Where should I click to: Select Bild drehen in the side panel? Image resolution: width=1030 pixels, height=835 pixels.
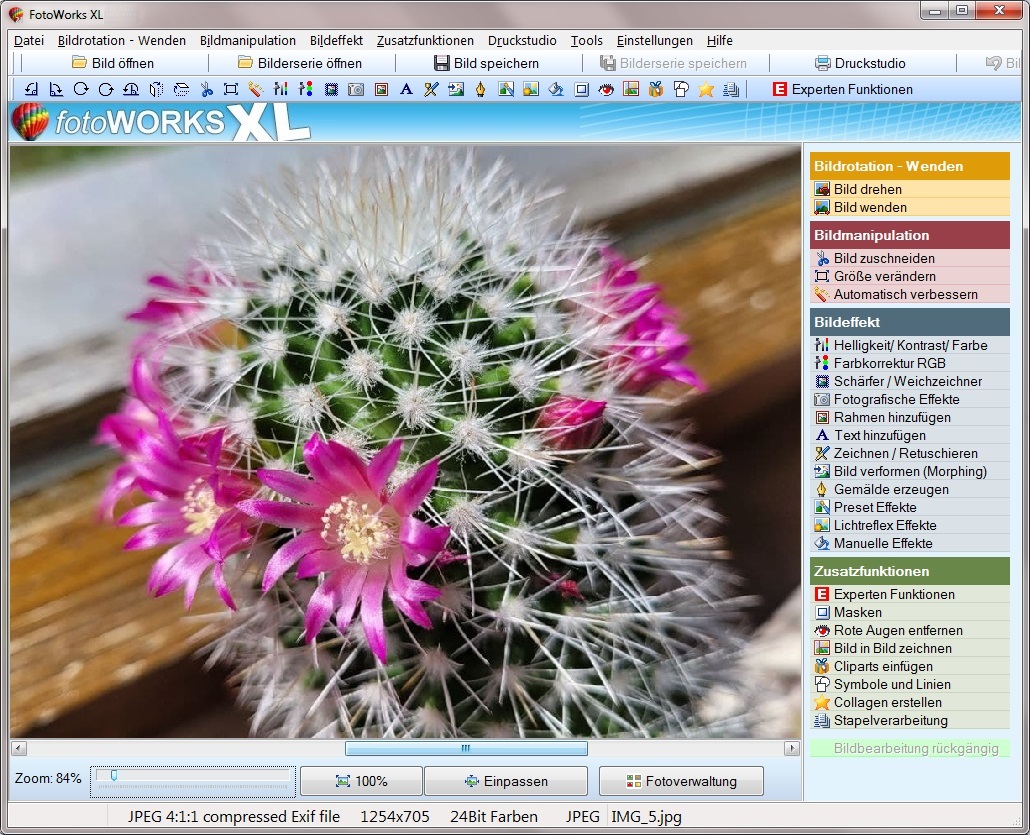click(910, 189)
